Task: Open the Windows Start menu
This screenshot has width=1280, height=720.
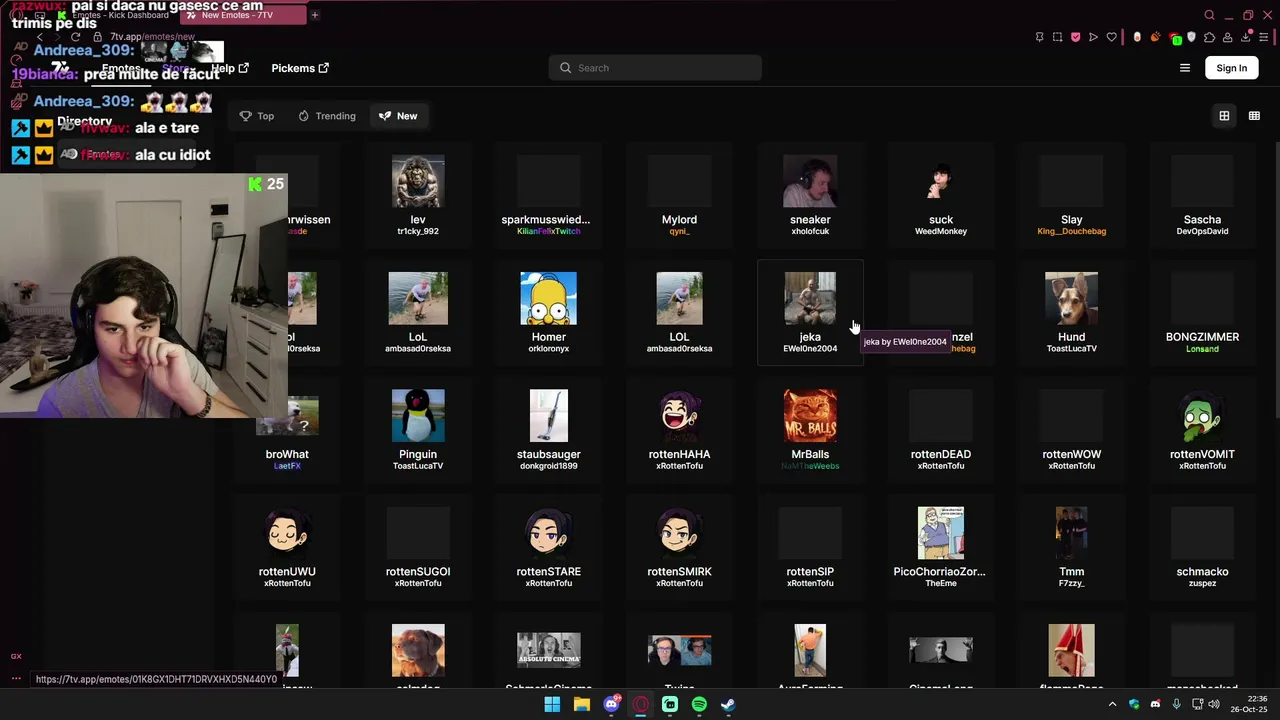Action: coord(552,704)
